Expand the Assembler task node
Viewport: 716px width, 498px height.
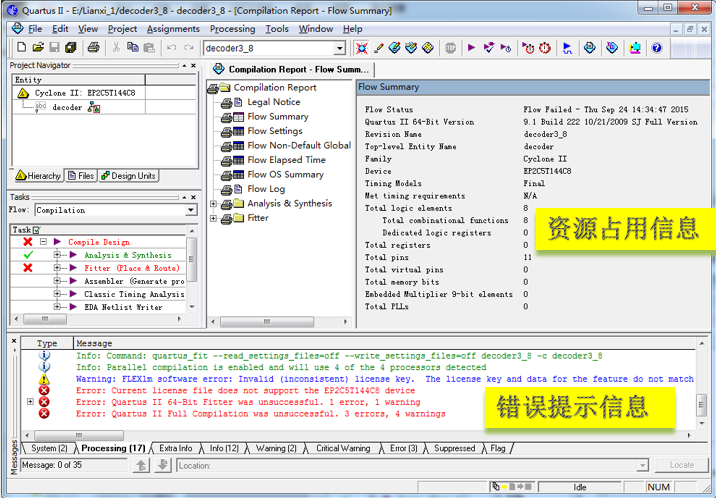pyautogui.click(x=57, y=281)
